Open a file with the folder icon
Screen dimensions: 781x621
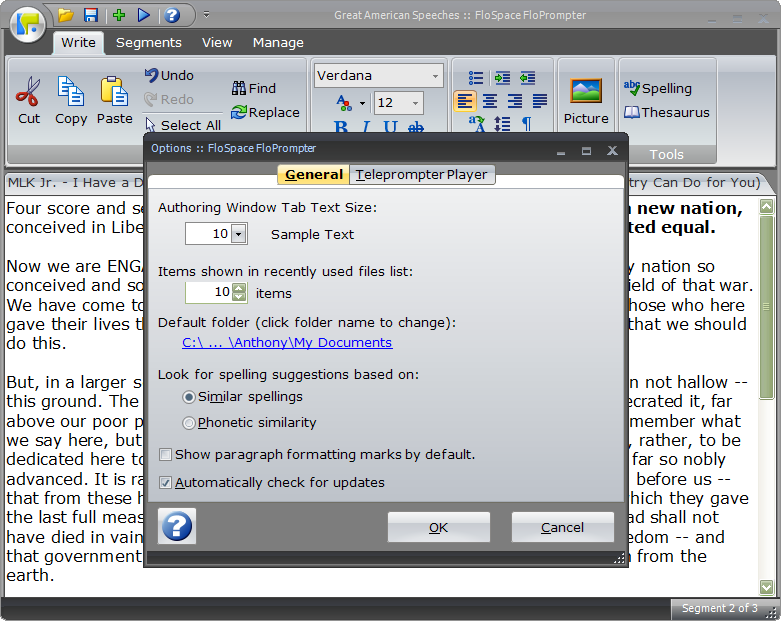[65, 15]
